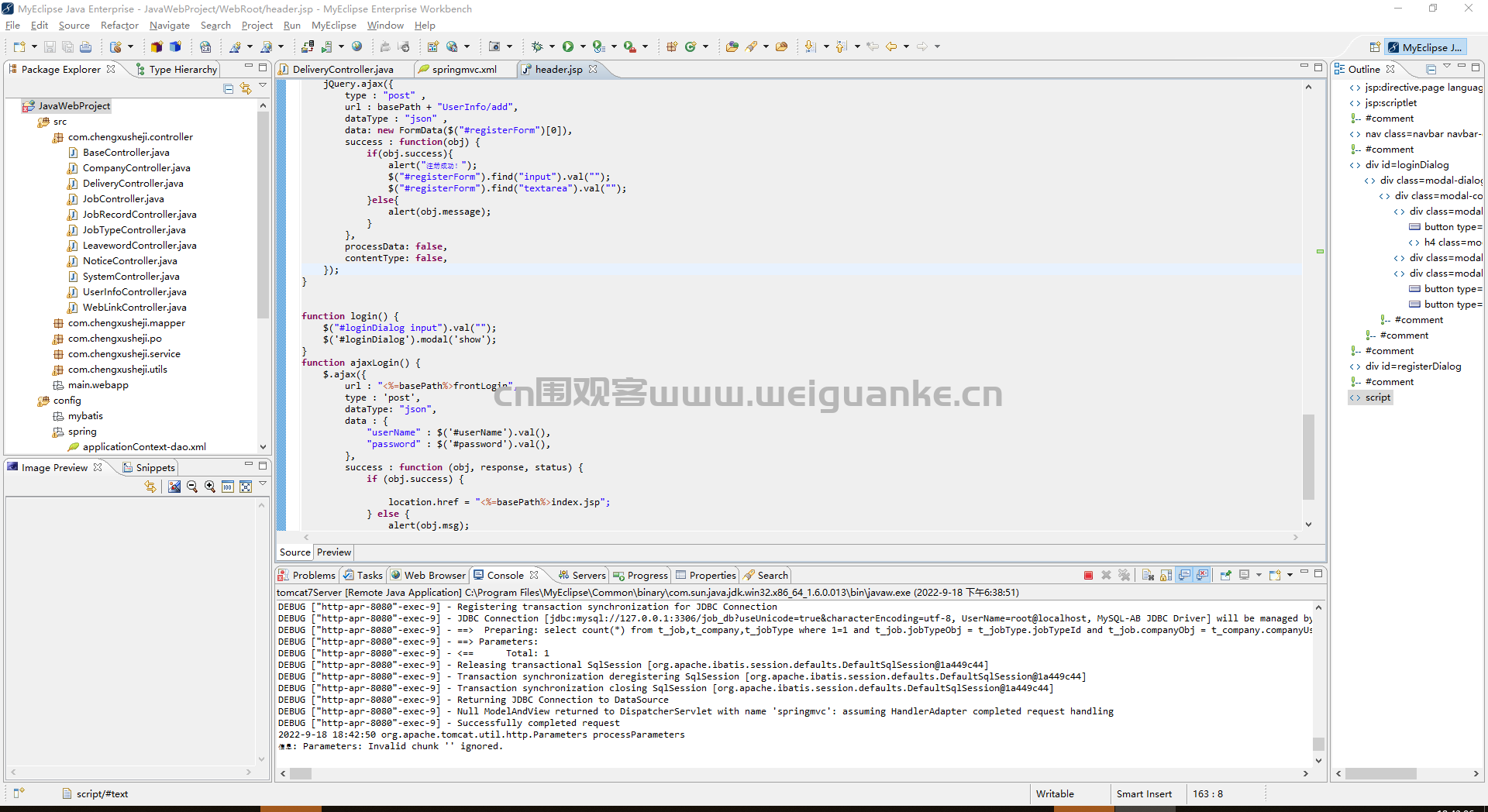Image resolution: width=1488 pixels, height=812 pixels.
Task: Click console horizontal scrollbar thumb
Action: pyautogui.click(x=301, y=773)
